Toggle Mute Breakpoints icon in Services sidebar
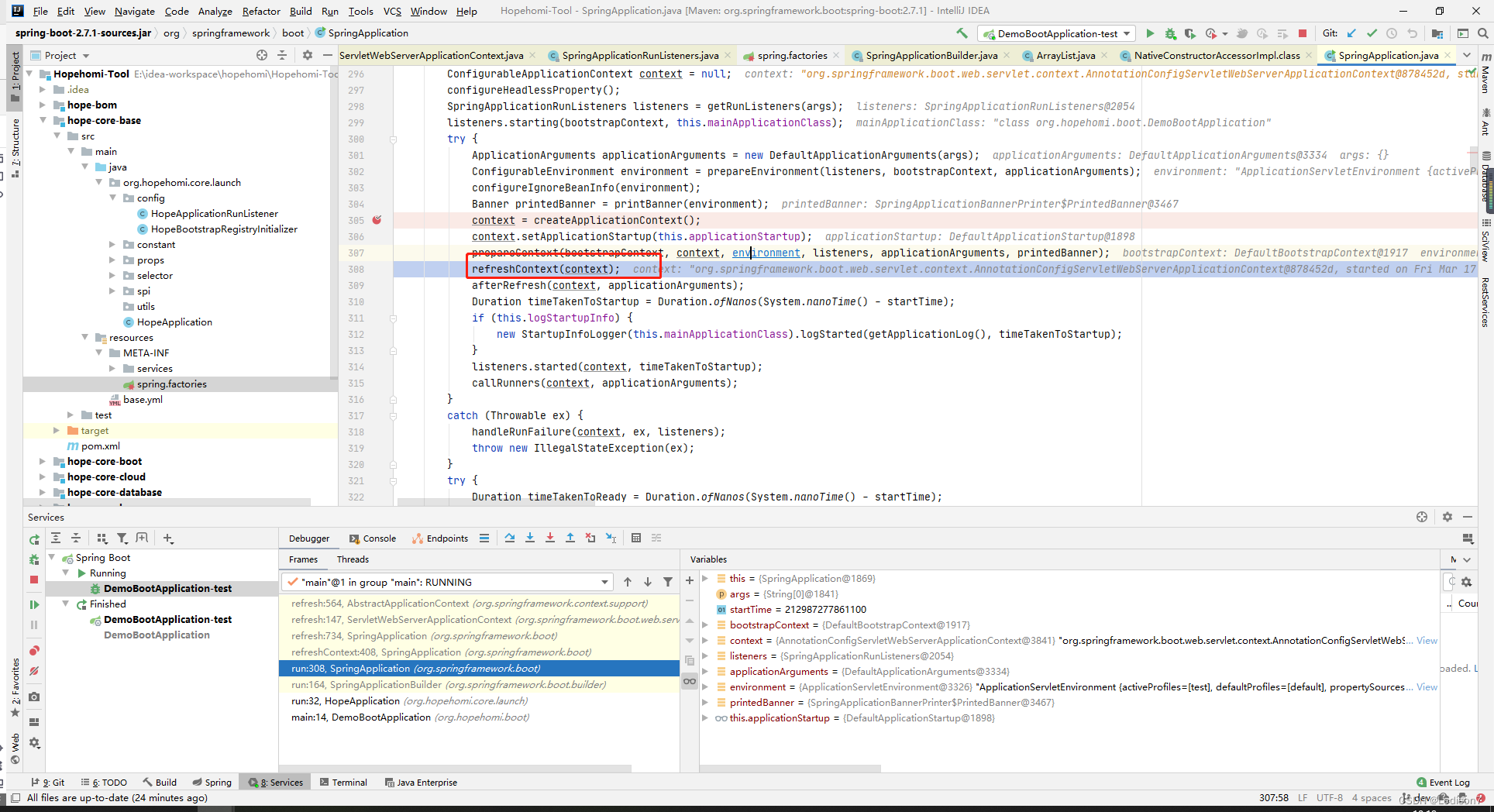The height and width of the screenshot is (812, 1494). [x=34, y=671]
